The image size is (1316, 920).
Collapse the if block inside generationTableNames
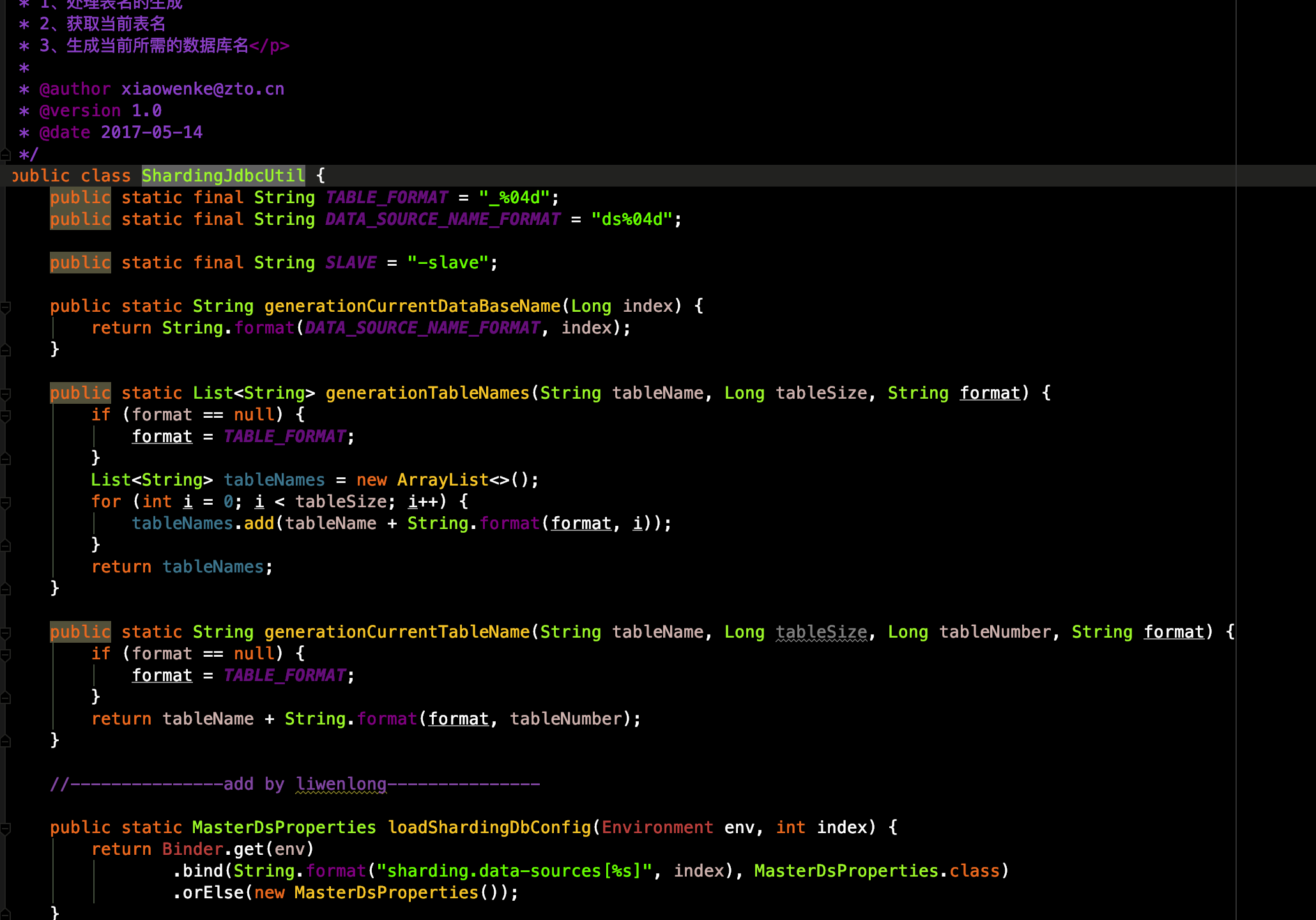click(5, 416)
